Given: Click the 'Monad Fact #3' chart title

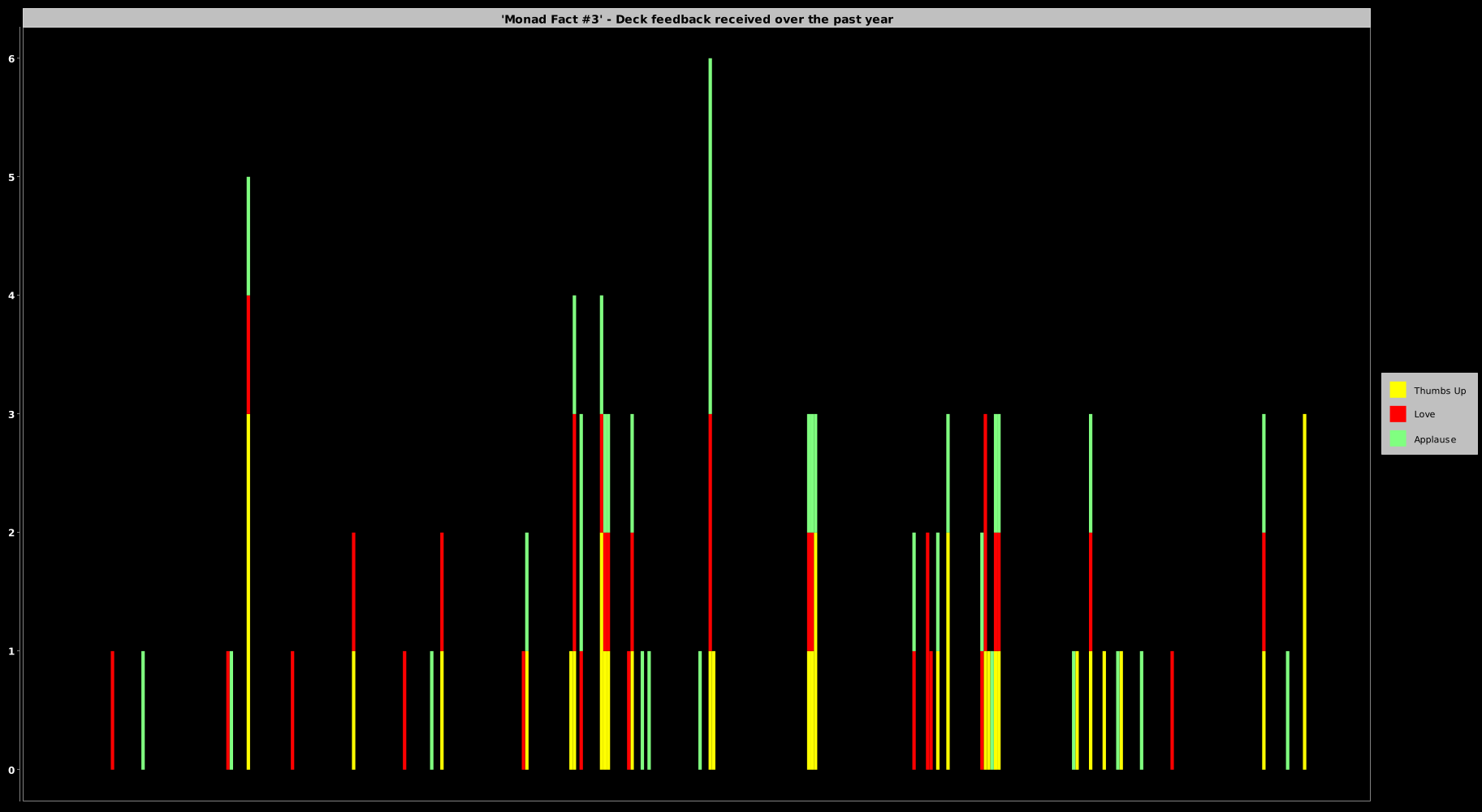Looking at the screenshot, I should [x=697, y=19].
